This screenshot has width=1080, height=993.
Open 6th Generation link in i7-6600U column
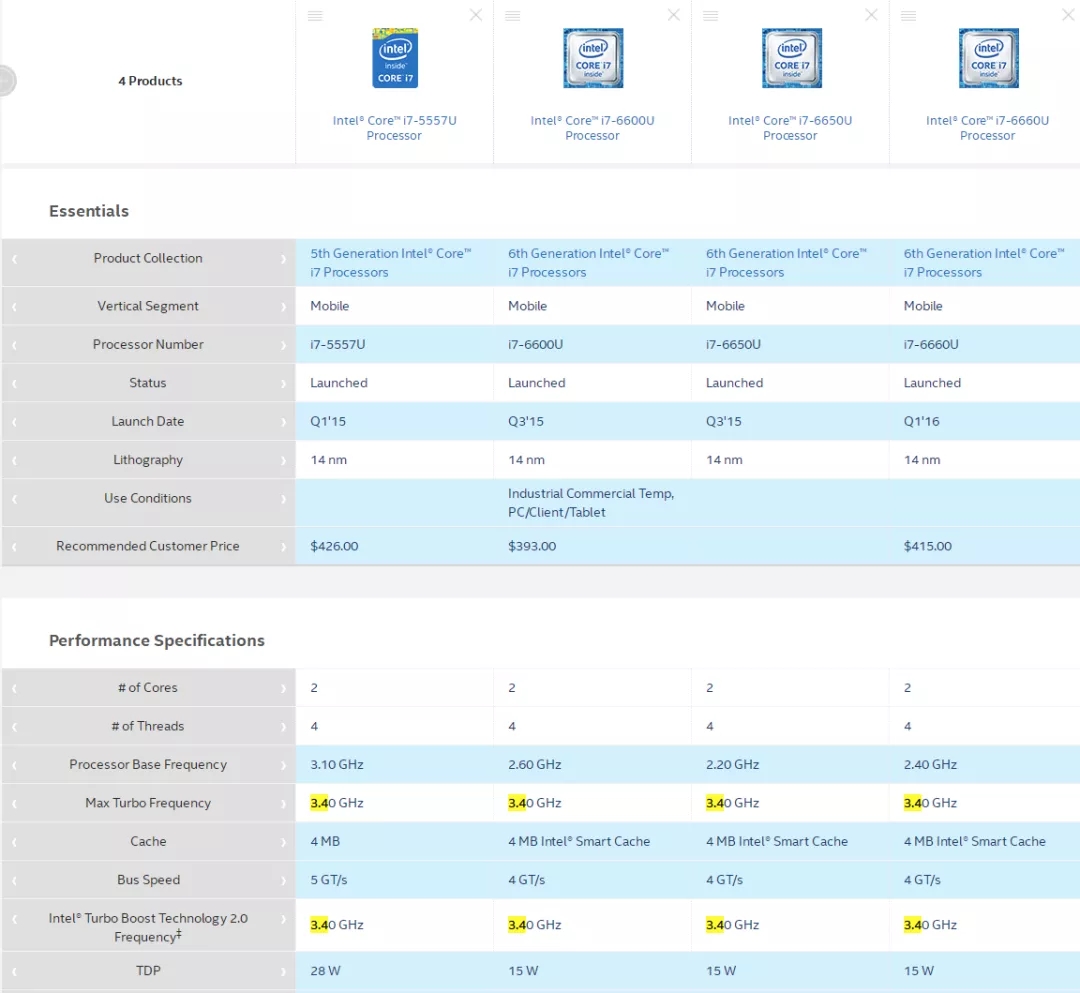(588, 263)
